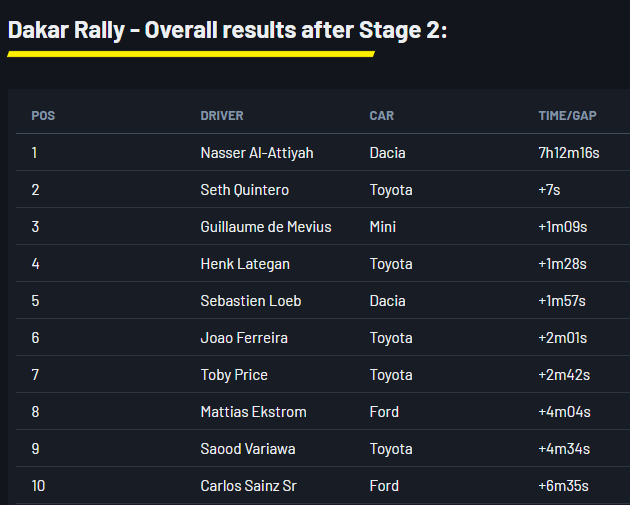Click the +6m35s gap value

point(564,486)
